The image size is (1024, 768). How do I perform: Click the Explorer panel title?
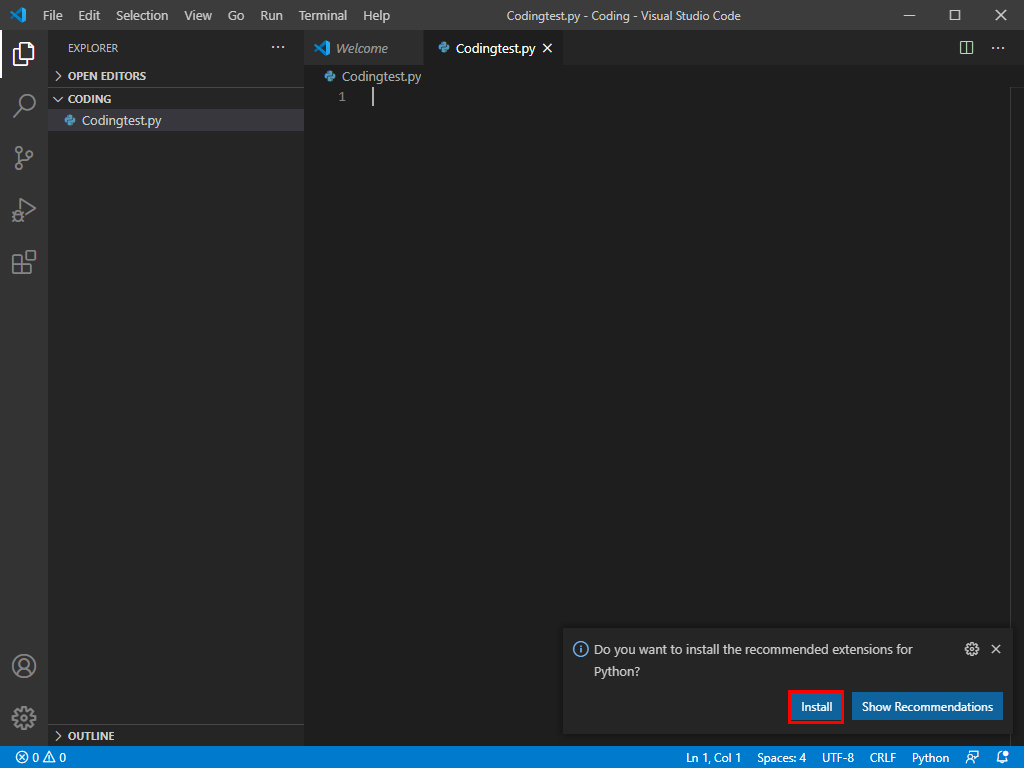pos(93,48)
